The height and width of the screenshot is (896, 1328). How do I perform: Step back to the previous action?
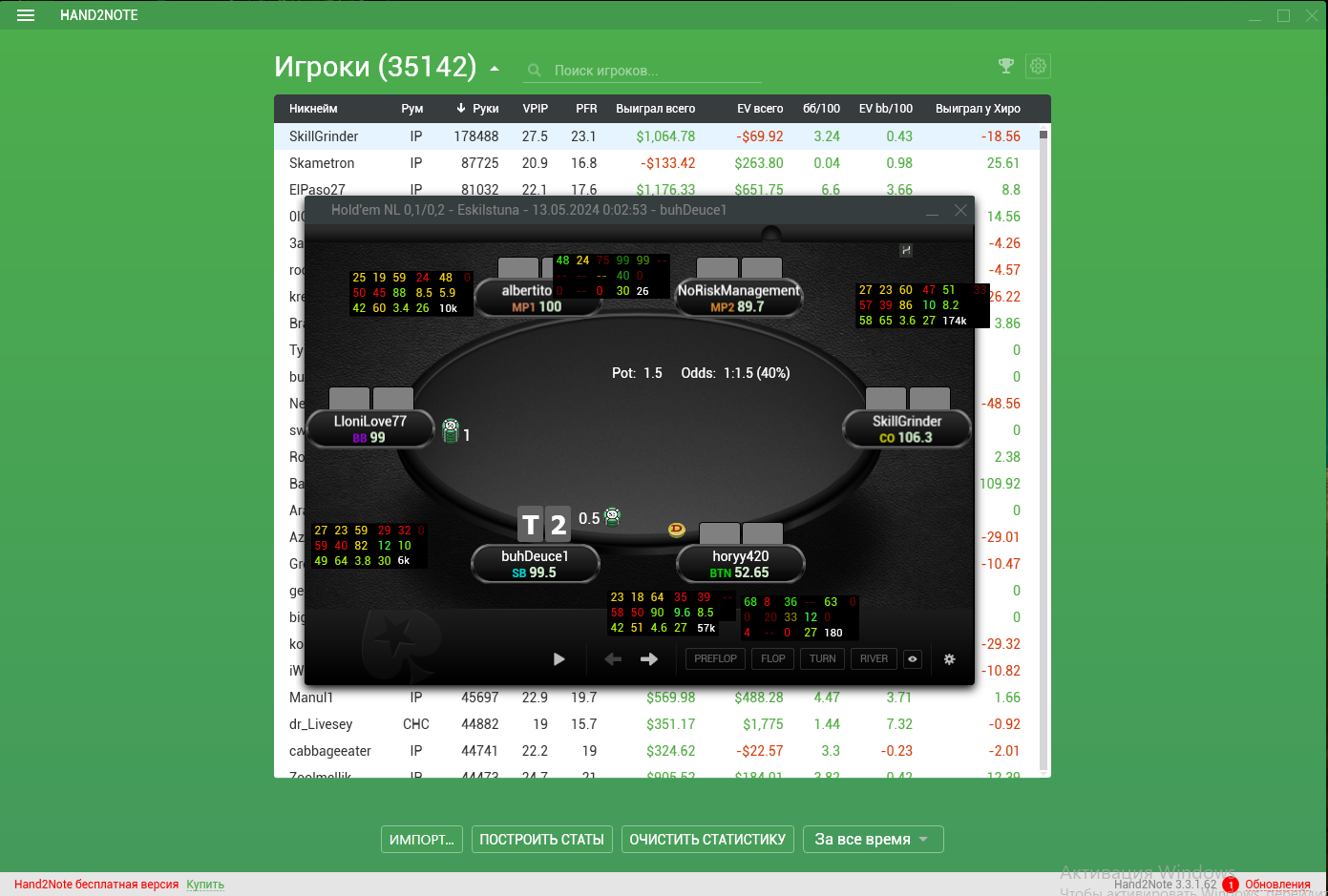click(x=613, y=658)
